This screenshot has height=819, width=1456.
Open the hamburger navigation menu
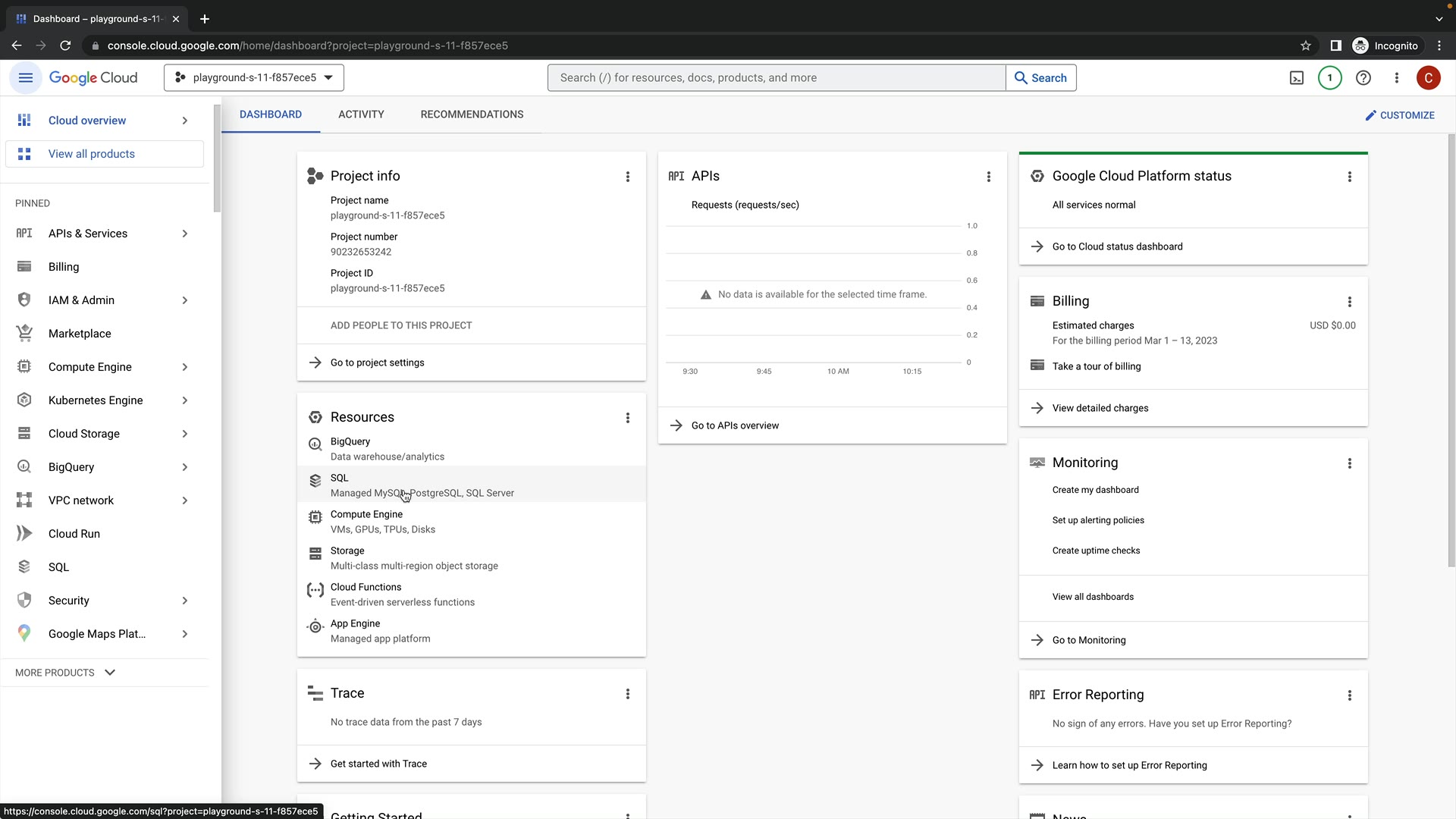[25, 77]
